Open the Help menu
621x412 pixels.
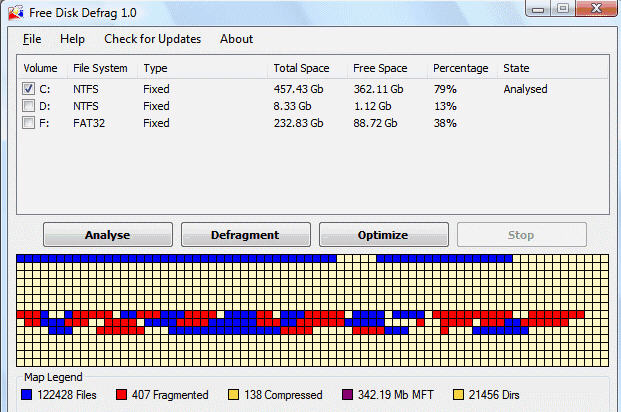[x=72, y=39]
